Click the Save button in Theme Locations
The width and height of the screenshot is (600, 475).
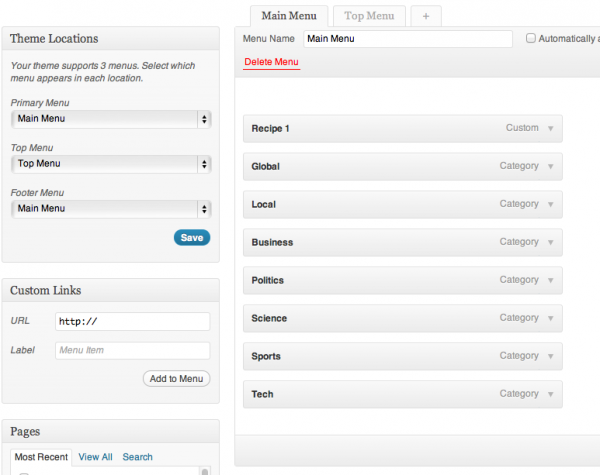pos(192,237)
